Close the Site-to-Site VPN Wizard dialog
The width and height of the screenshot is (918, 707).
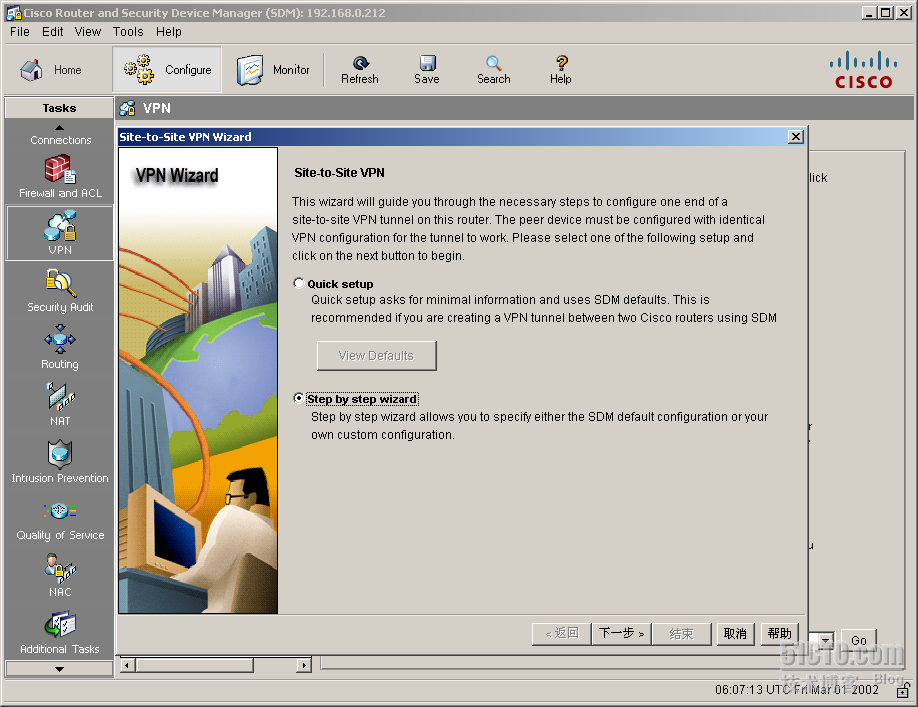click(796, 137)
